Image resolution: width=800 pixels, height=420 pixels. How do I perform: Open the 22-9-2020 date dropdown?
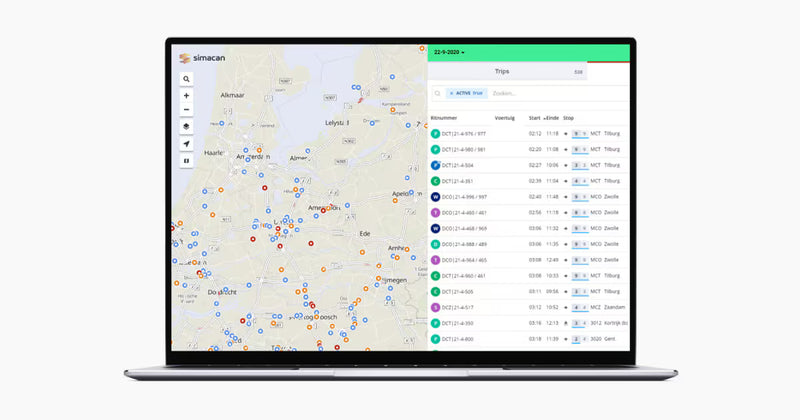click(449, 52)
